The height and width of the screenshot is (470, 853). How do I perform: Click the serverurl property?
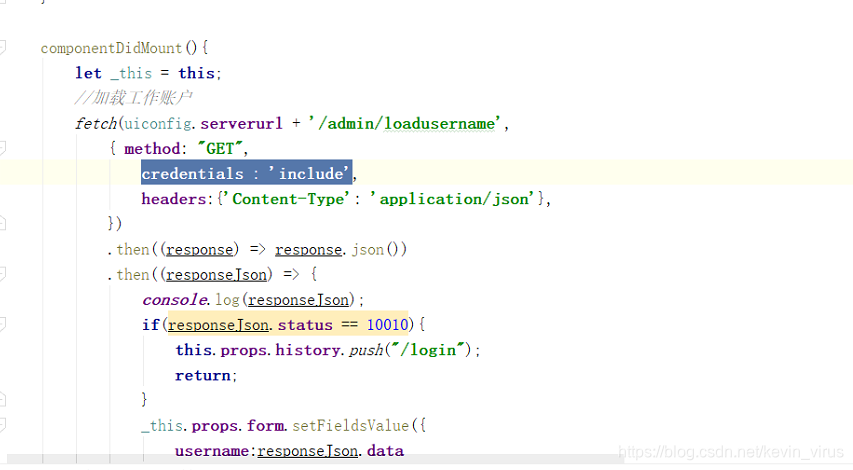pyautogui.click(x=241, y=123)
